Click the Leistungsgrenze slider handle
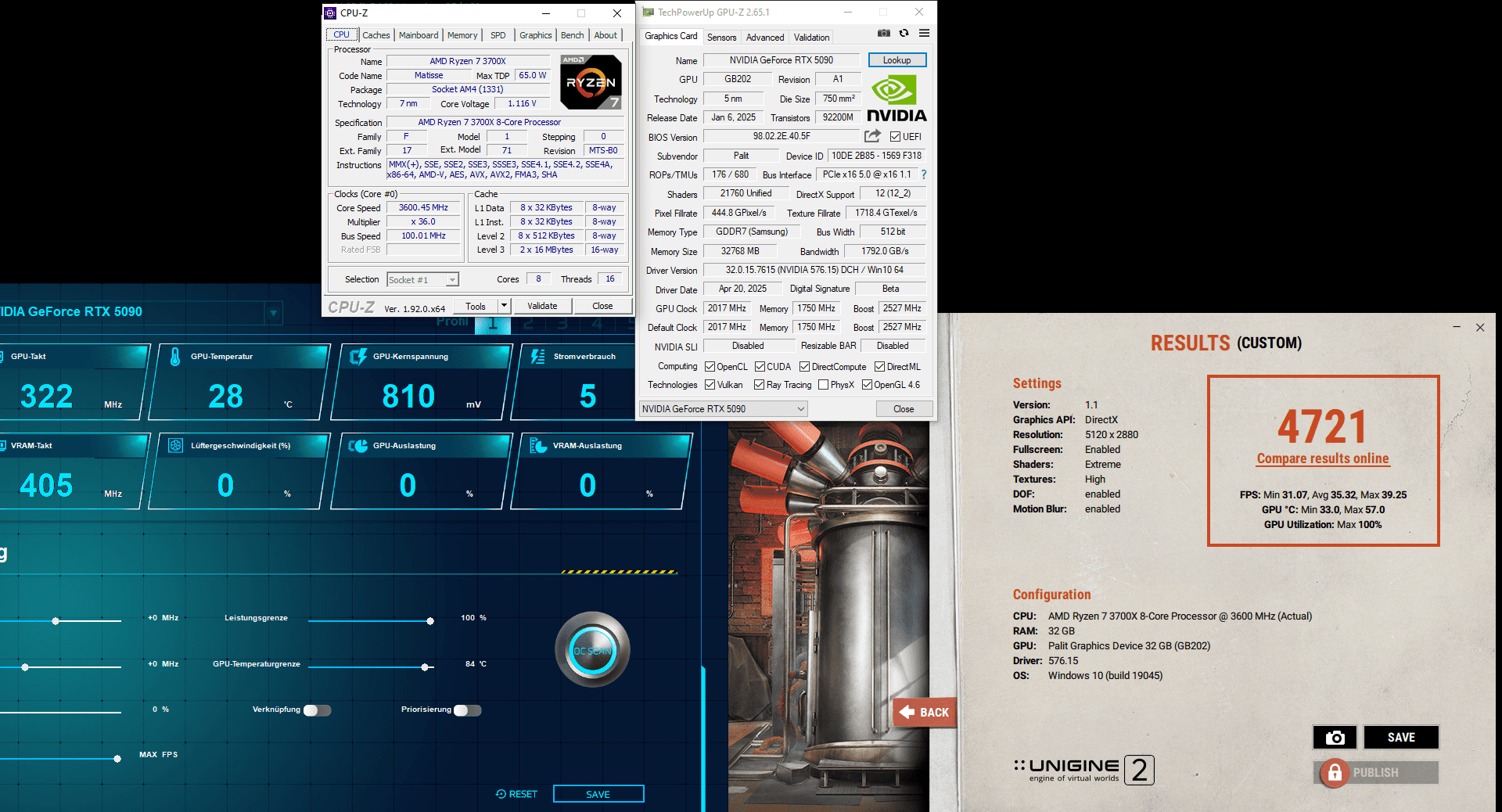 click(430, 621)
